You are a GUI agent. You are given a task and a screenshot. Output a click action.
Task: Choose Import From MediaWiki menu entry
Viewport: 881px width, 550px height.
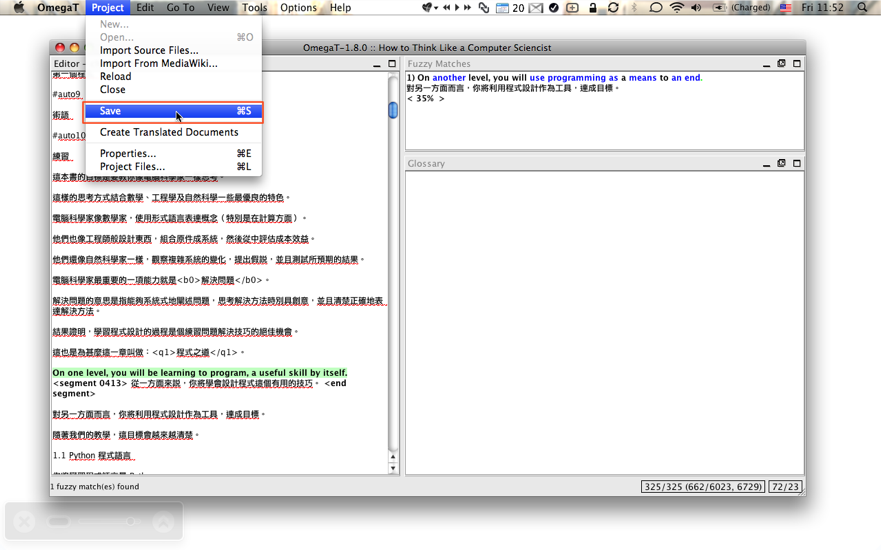174,63
